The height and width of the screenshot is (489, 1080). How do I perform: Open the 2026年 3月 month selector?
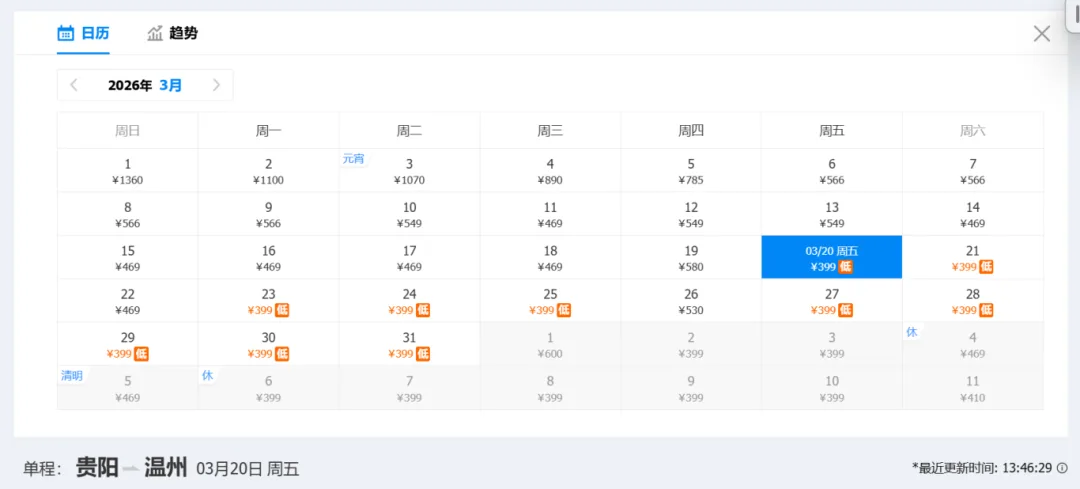[x=145, y=85]
